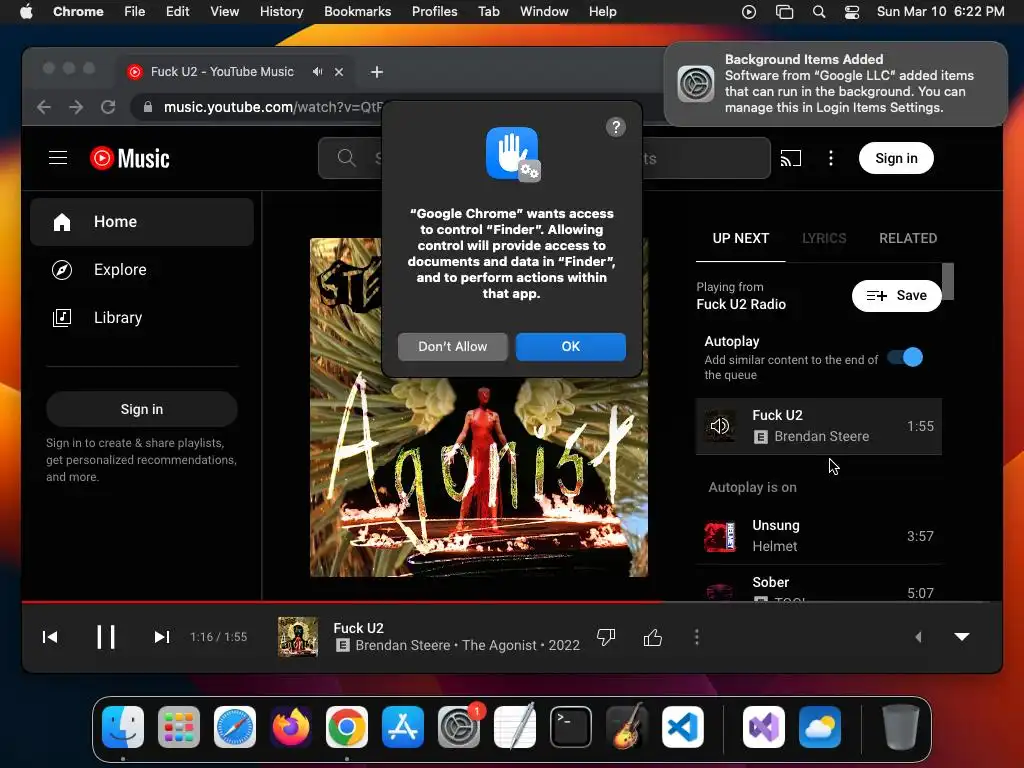1024x768 pixels.
Task: Expand volume controls with left arrow
Action: click(918, 637)
